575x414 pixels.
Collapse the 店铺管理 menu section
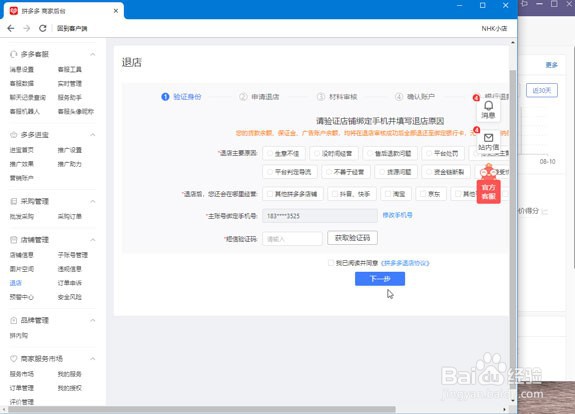point(93,240)
